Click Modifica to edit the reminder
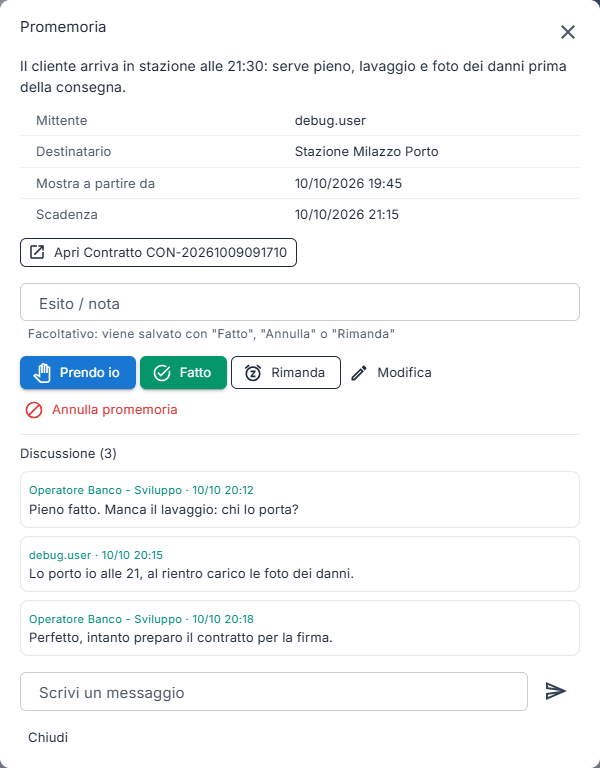 tap(391, 373)
